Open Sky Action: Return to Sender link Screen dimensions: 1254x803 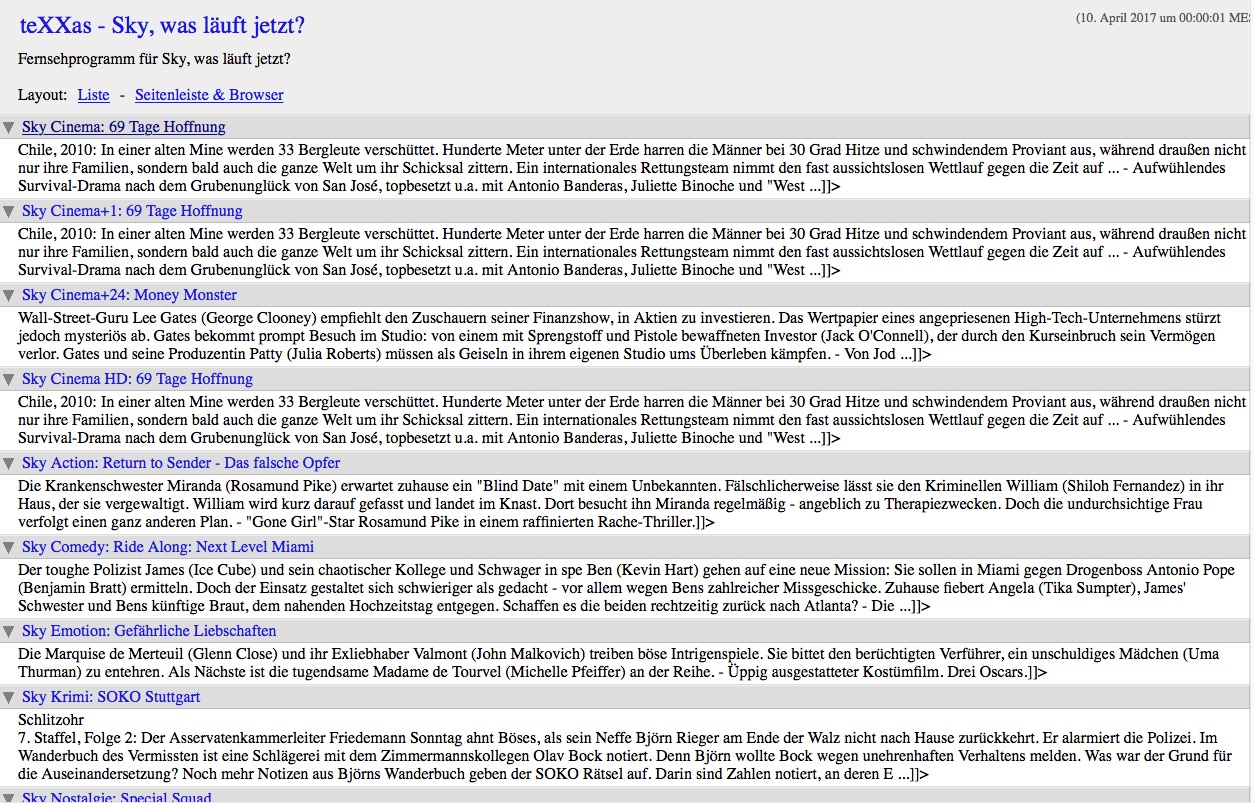click(181, 463)
